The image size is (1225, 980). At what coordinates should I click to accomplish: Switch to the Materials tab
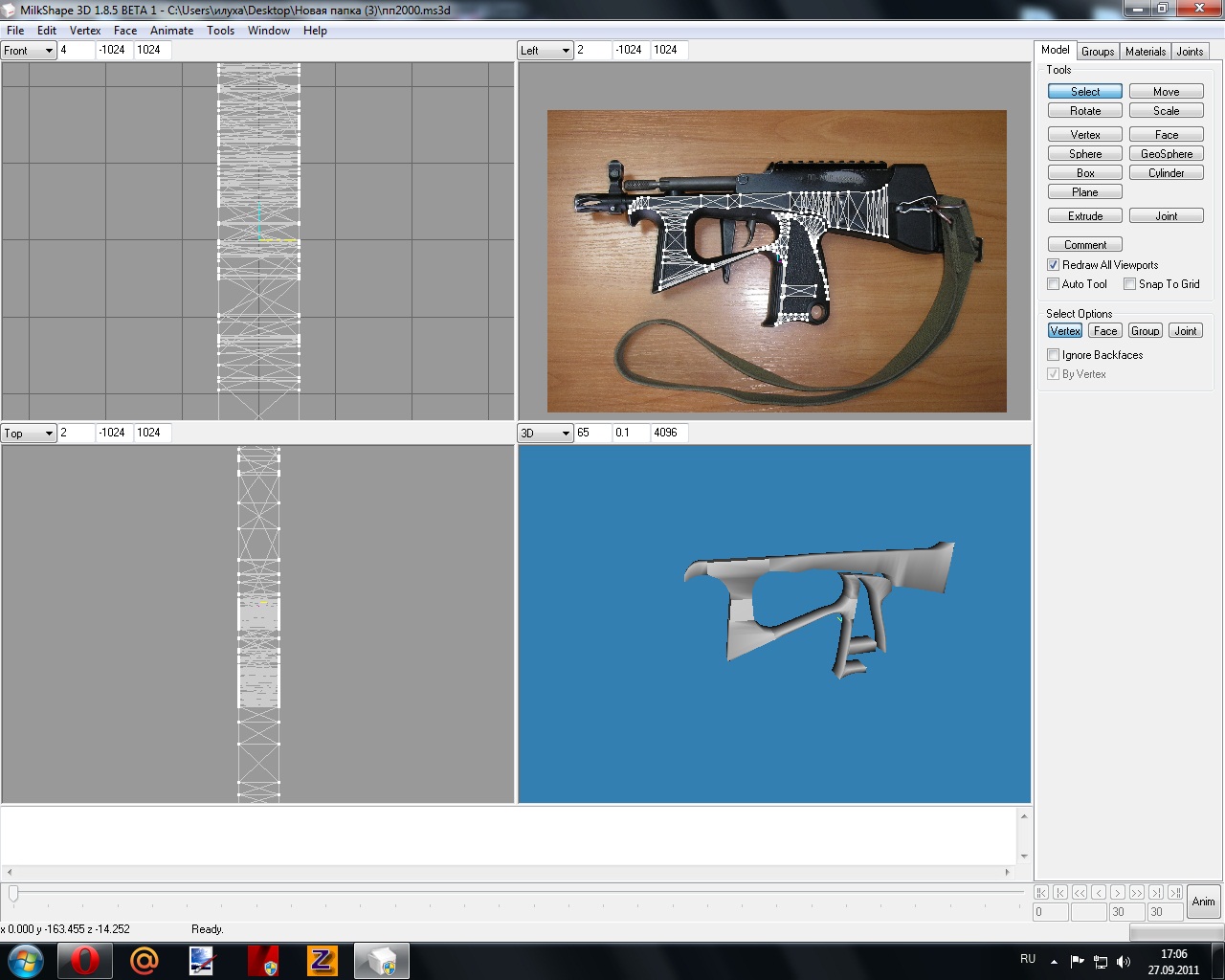tap(1145, 52)
